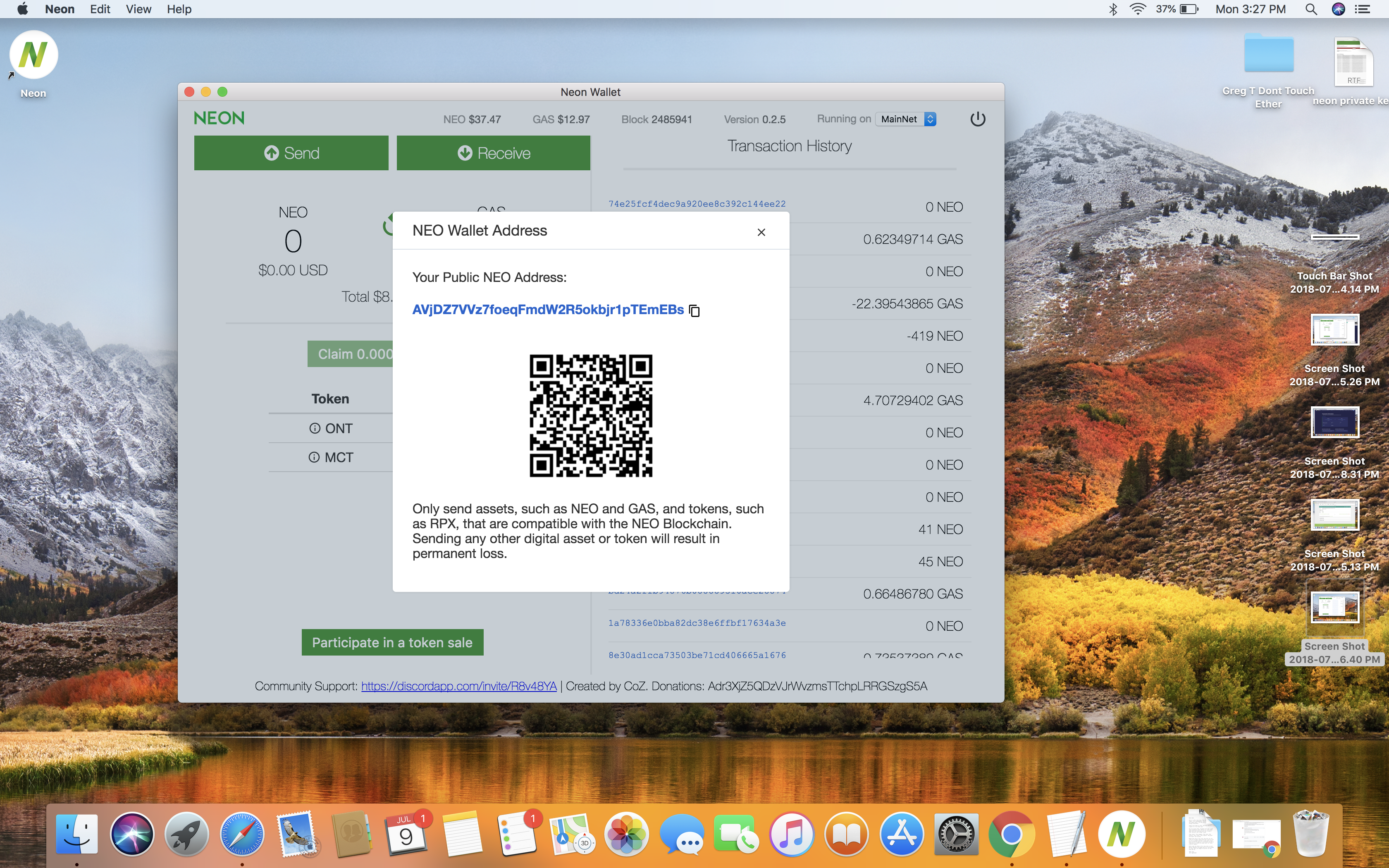Open the Edit menu
Image resolution: width=1389 pixels, height=868 pixels.
click(100, 9)
